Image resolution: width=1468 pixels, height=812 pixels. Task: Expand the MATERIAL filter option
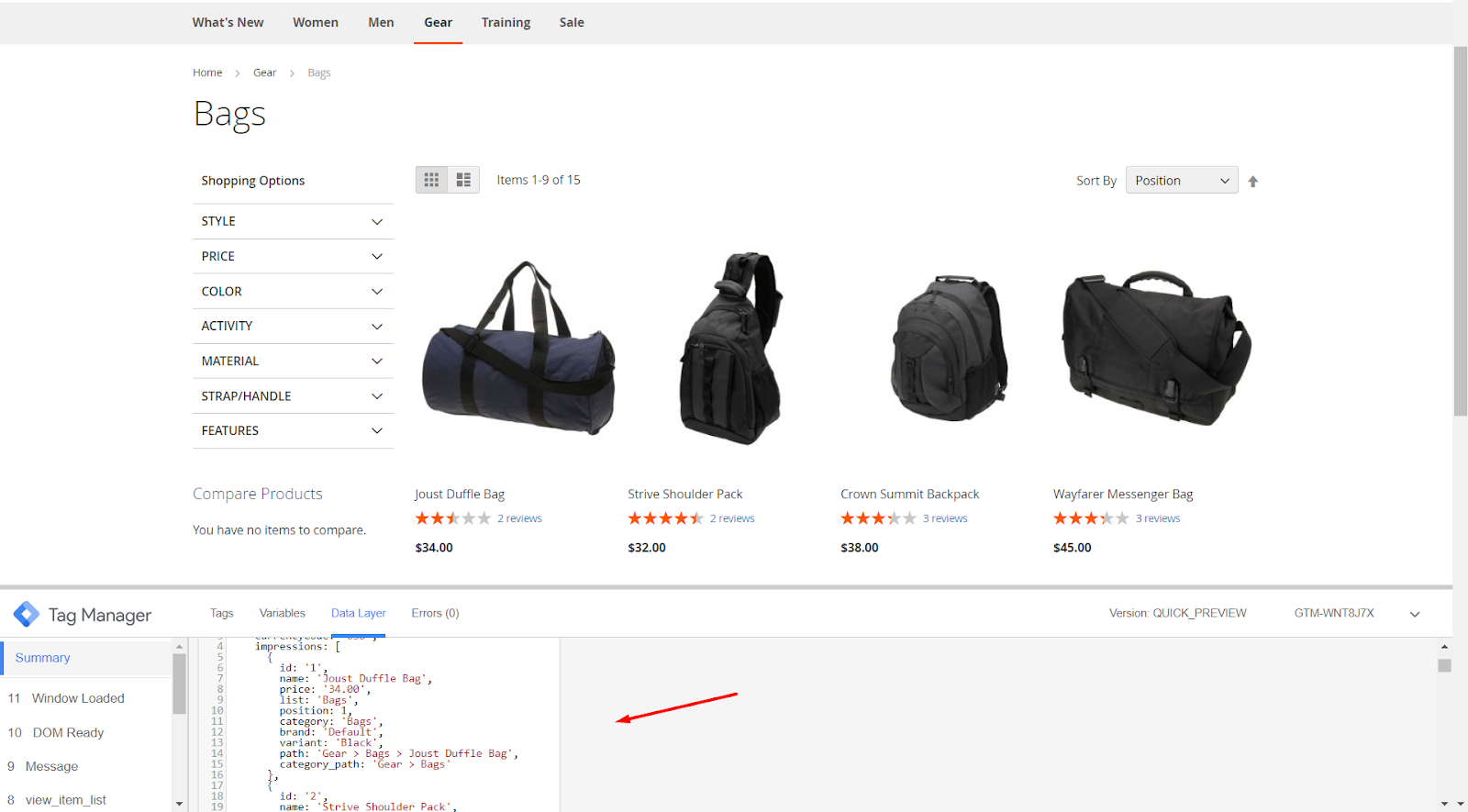tap(292, 362)
